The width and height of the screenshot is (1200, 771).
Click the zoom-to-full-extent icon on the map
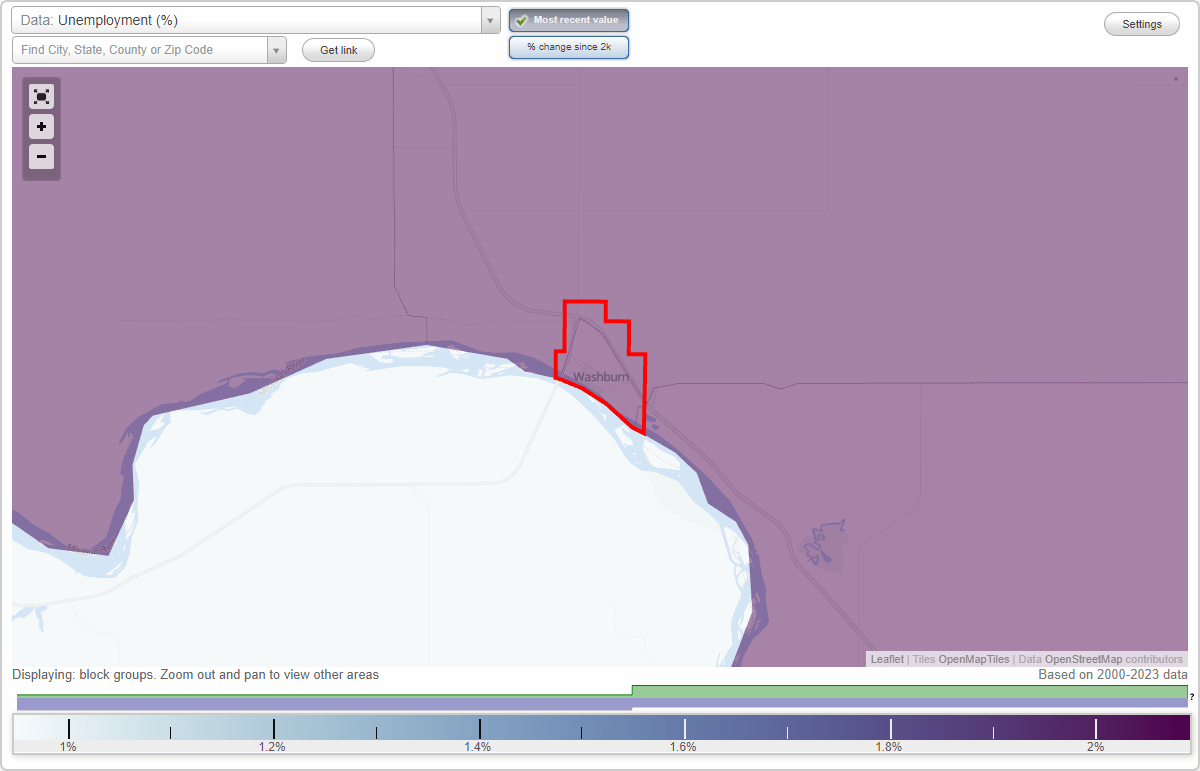tap(41, 96)
